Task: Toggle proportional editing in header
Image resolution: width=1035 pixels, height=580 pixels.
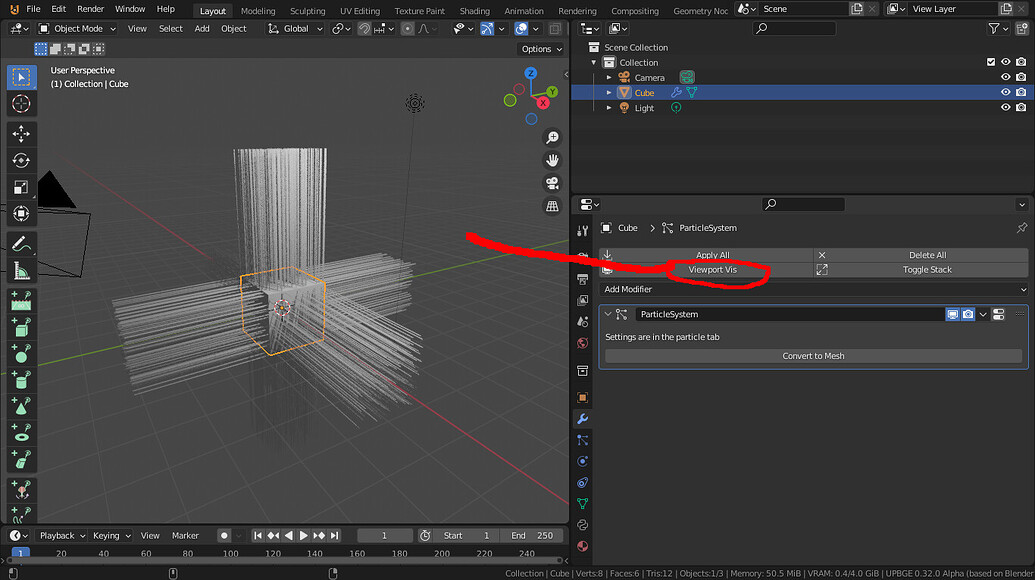Action: 407,28
